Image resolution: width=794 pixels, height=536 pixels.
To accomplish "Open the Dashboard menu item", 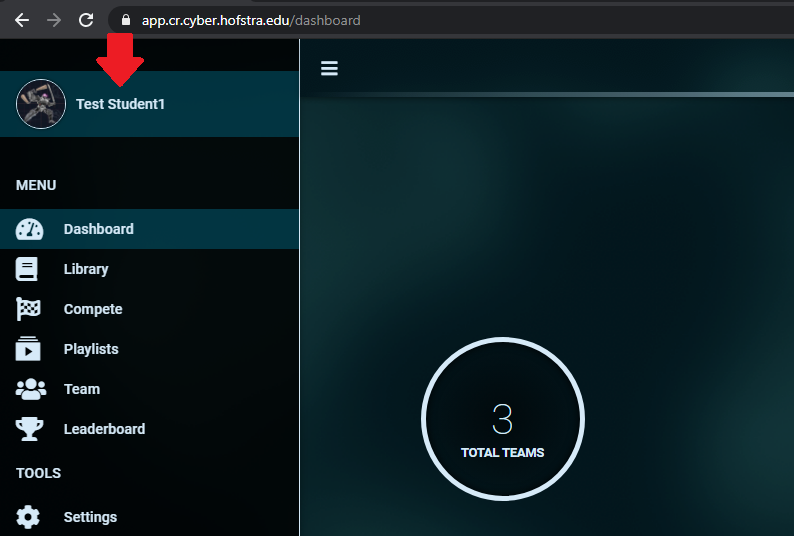I will (x=98, y=229).
